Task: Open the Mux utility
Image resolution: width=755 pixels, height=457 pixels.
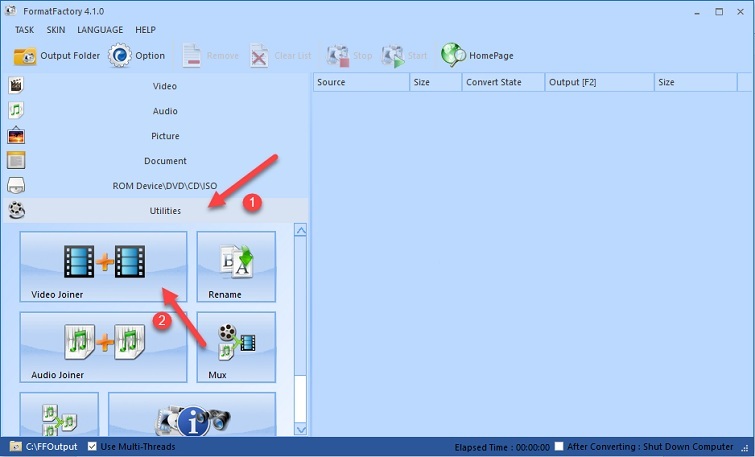Action: click(x=236, y=346)
